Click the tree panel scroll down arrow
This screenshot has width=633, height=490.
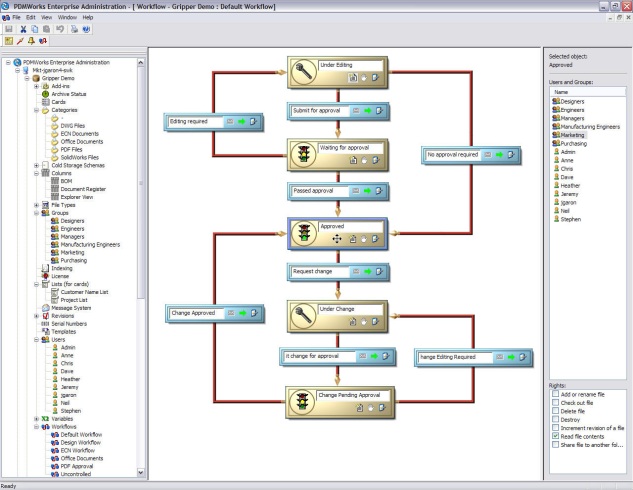[x=140, y=472]
